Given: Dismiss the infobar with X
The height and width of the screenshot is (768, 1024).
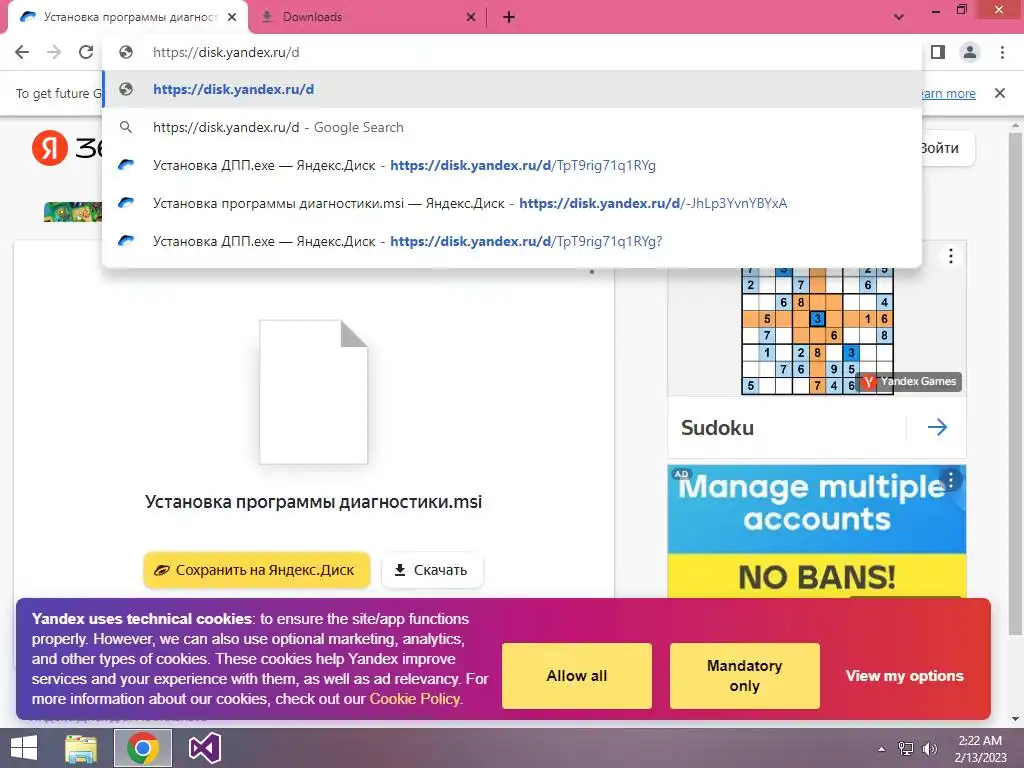Looking at the screenshot, I should pyautogui.click(x=1000, y=93).
